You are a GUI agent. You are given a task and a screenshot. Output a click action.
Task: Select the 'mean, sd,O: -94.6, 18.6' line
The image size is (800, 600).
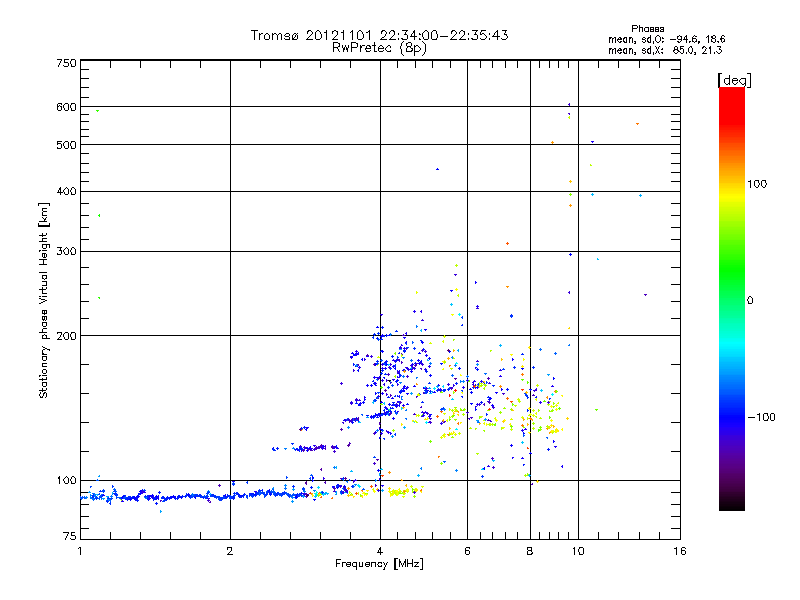tap(666, 39)
